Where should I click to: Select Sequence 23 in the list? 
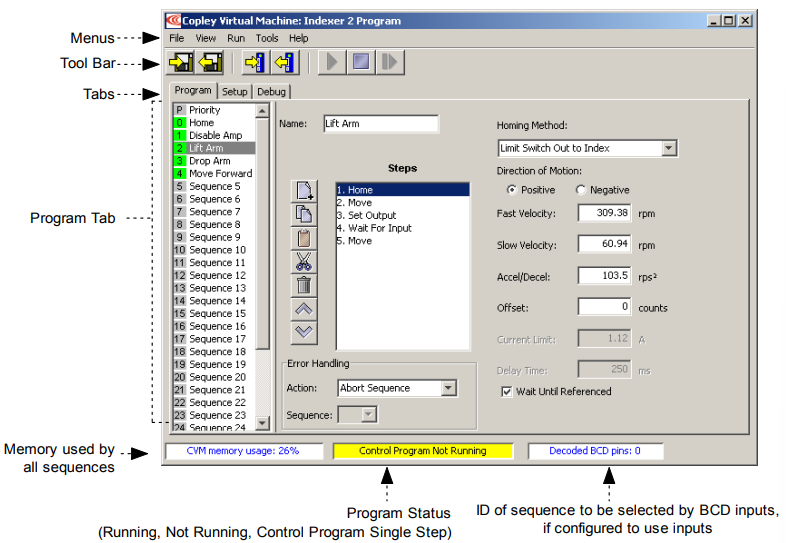pos(214,415)
